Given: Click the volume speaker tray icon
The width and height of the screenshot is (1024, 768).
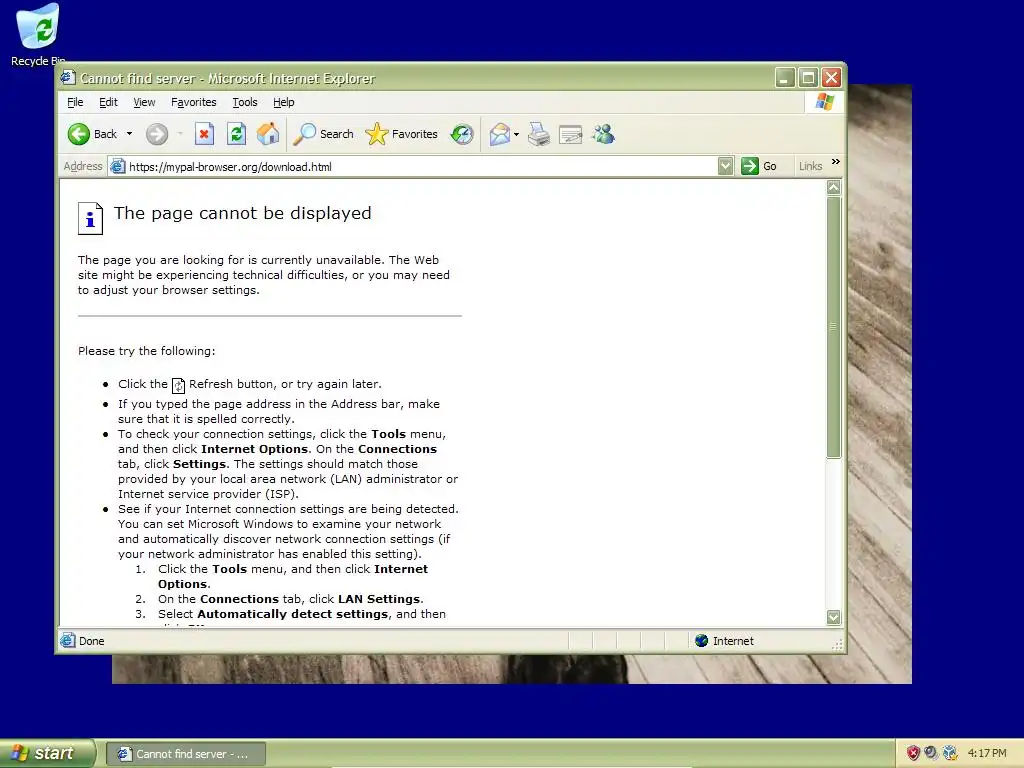Looking at the screenshot, I should coord(931,753).
